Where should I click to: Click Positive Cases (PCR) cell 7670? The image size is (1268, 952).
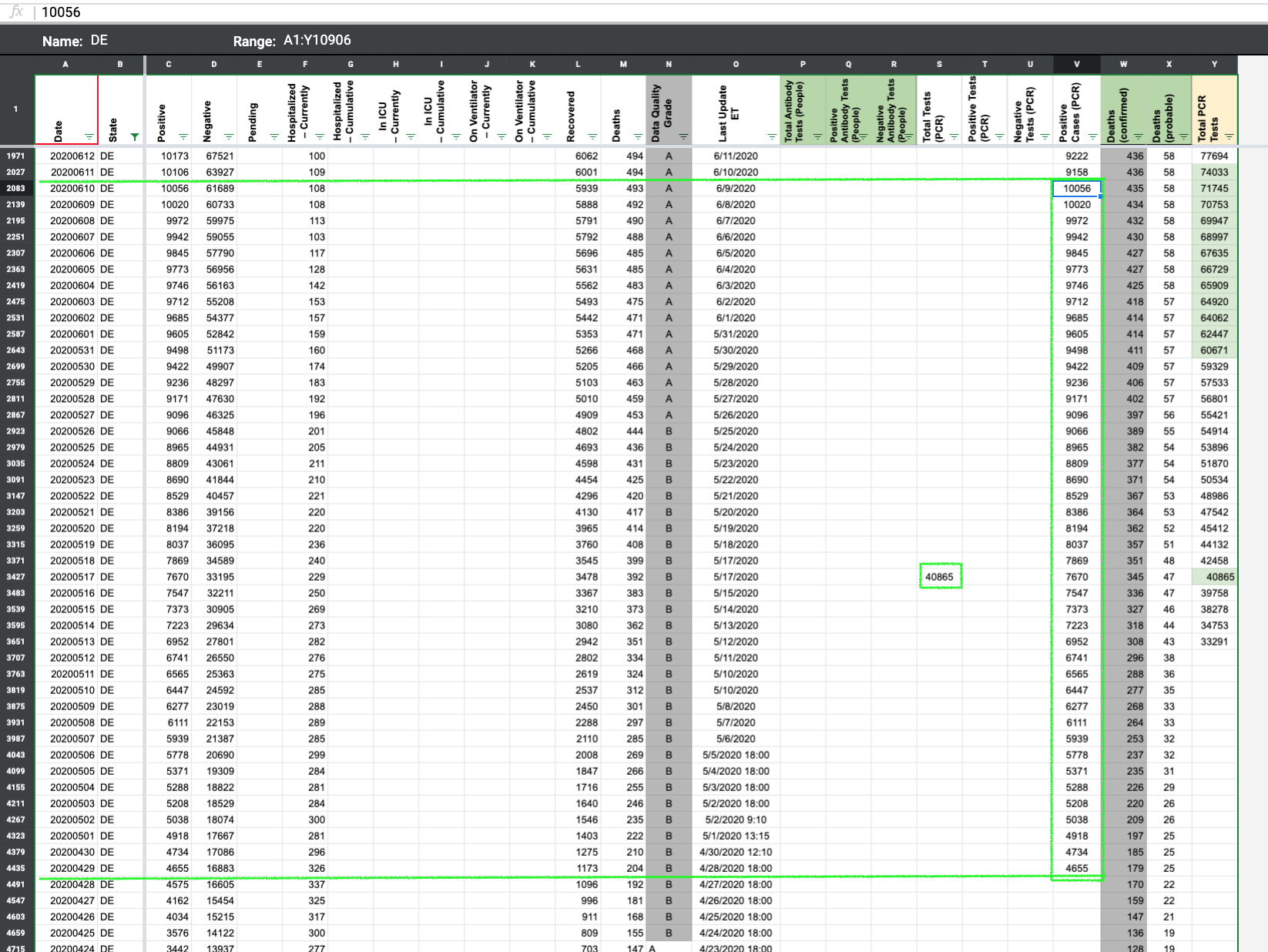(1077, 576)
